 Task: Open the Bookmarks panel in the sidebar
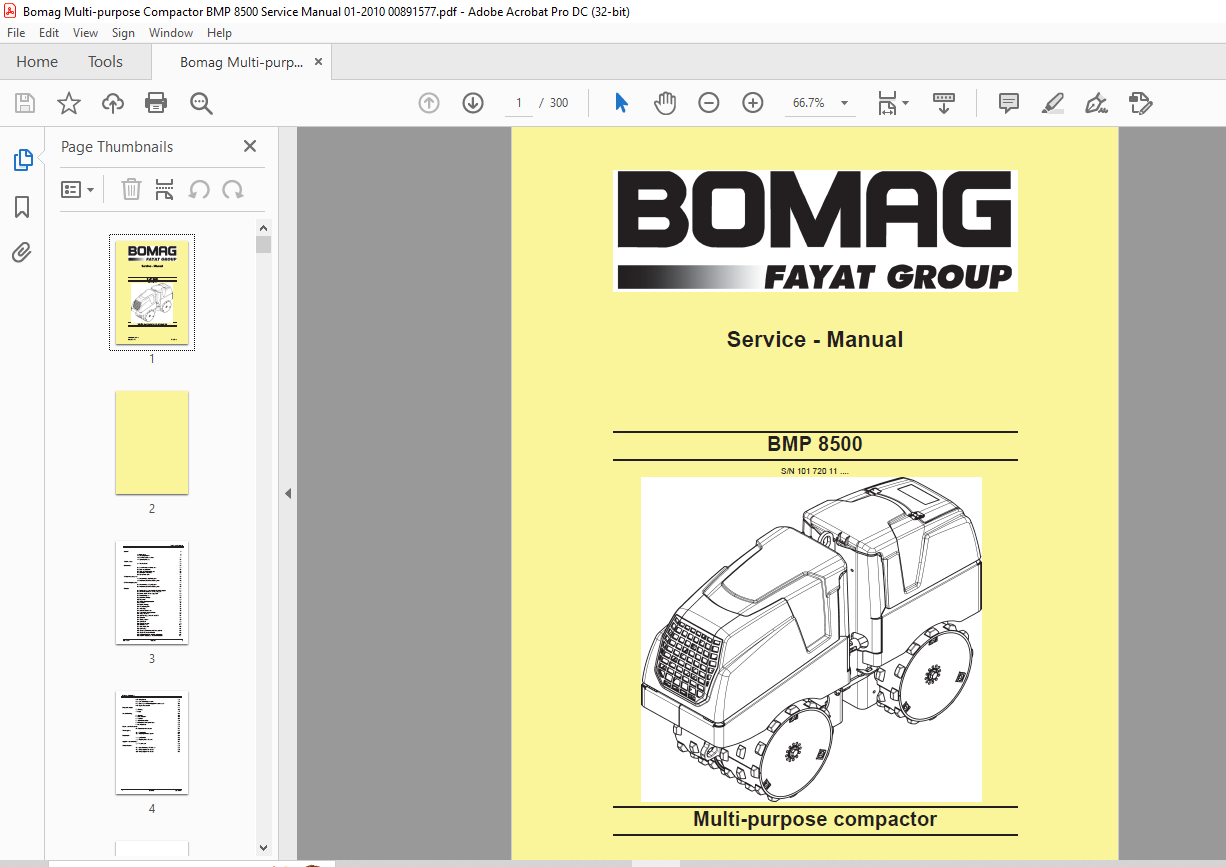coord(22,207)
